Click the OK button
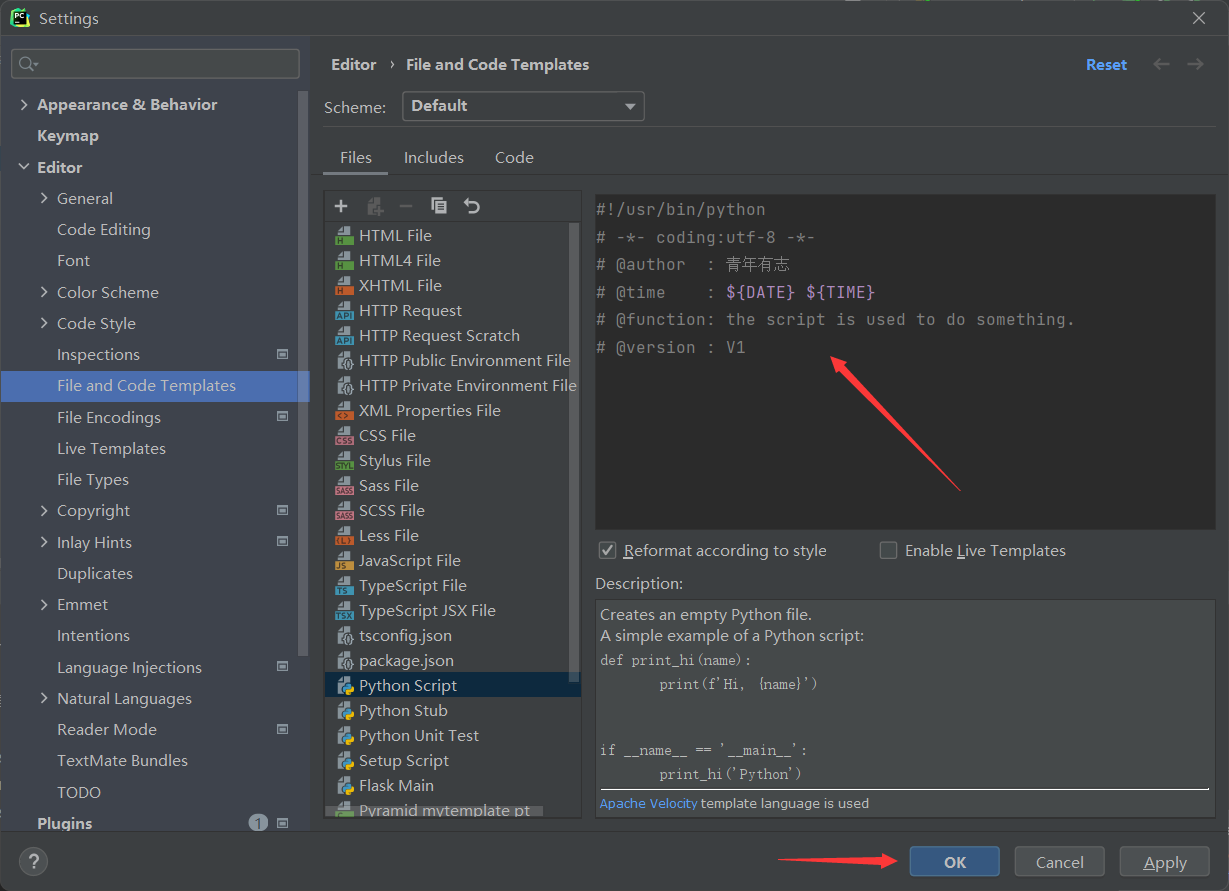 click(x=955, y=862)
